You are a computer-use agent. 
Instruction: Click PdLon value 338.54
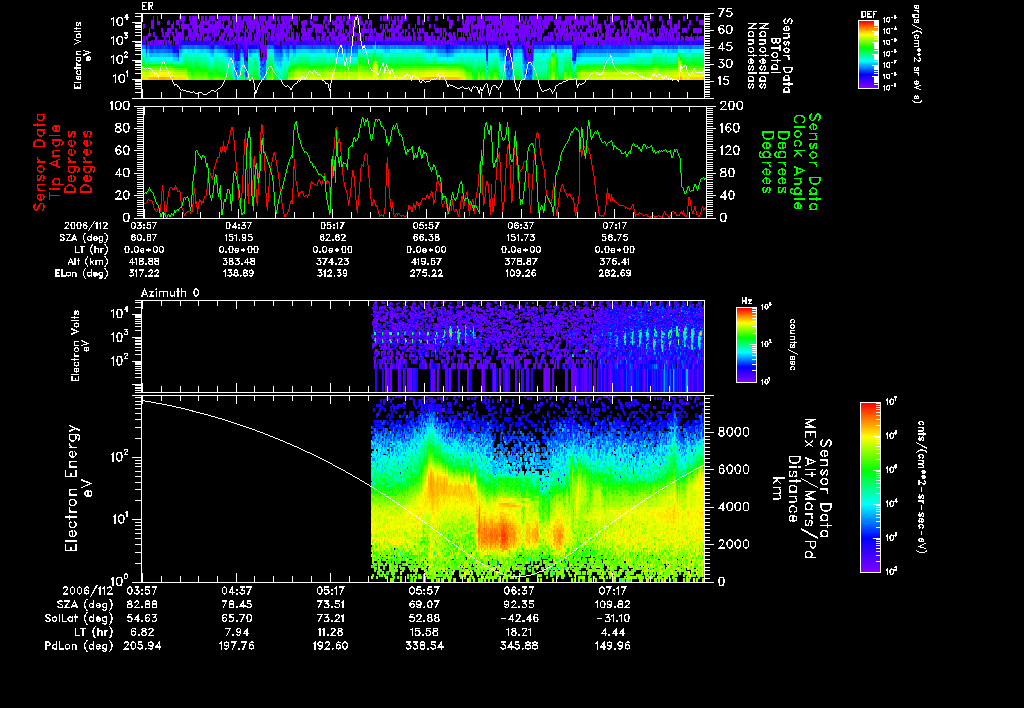424,646
